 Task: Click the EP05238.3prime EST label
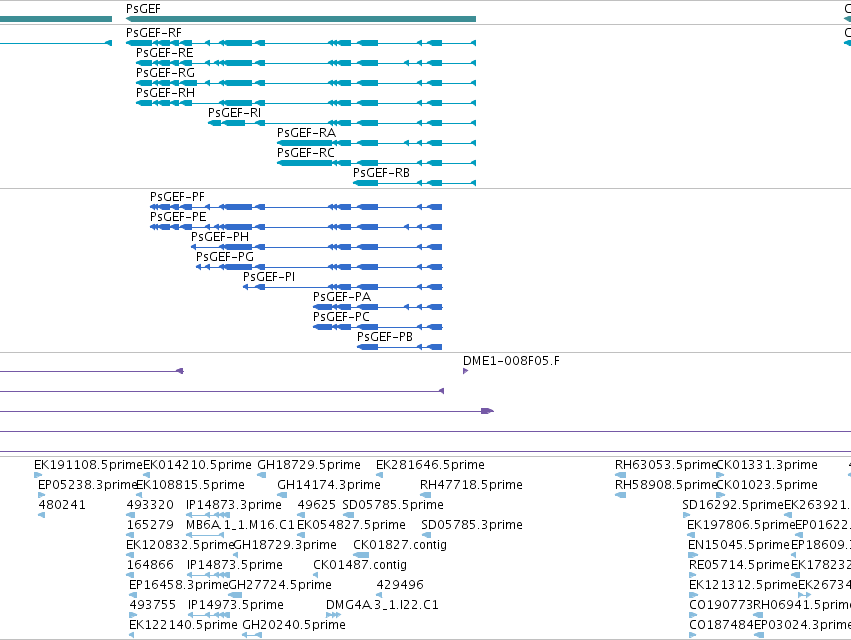(87, 485)
